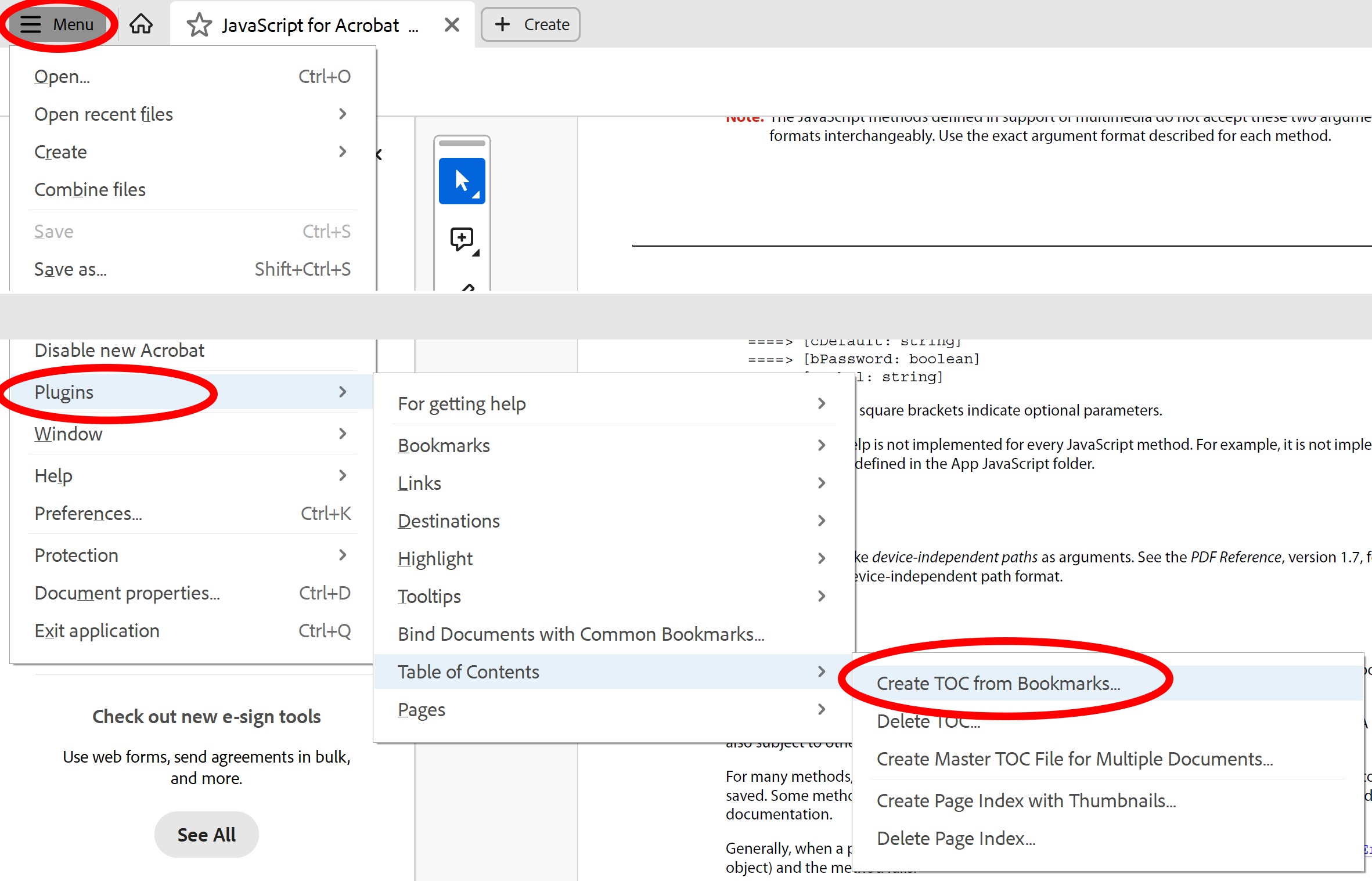Click Disable new Acrobat
Image resolution: width=1372 pixels, height=881 pixels.
pyautogui.click(x=192, y=350)
